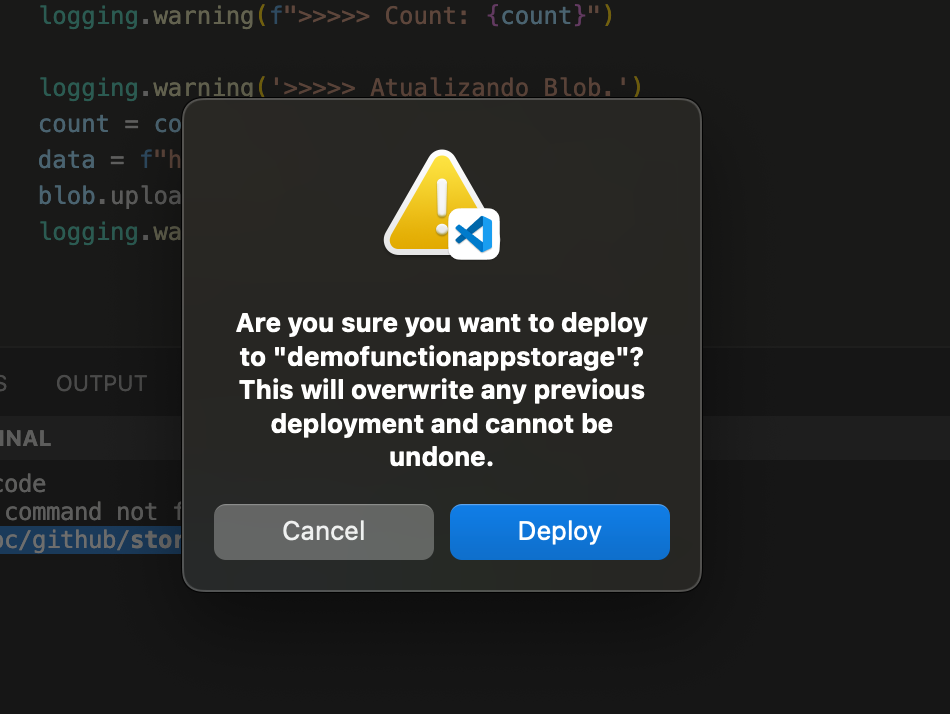Image resolution: width=950 pixels, height=714 pixels.
Task: Click the 'count =' code line
Action: 110,124
